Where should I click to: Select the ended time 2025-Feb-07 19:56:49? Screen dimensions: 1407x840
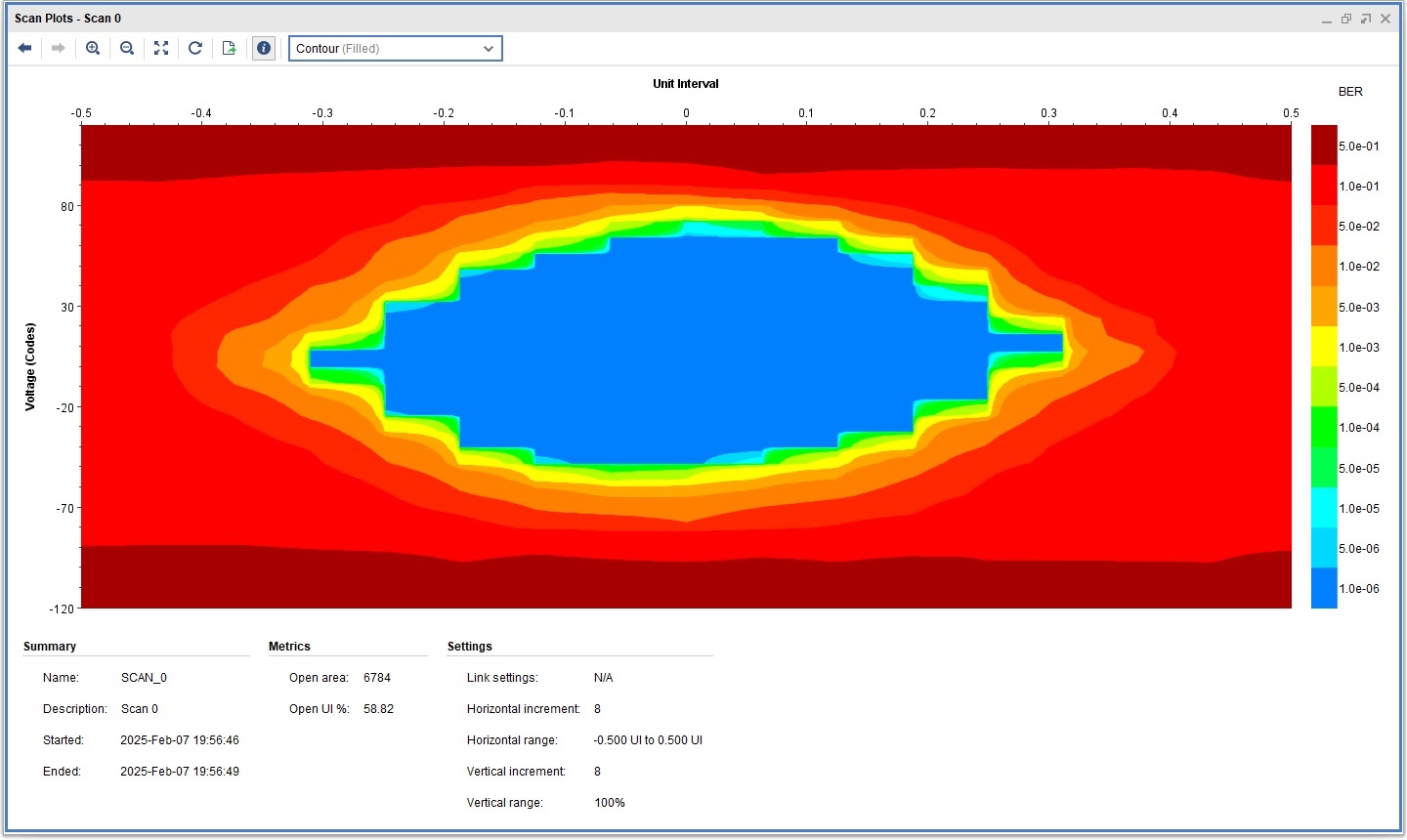180,772
